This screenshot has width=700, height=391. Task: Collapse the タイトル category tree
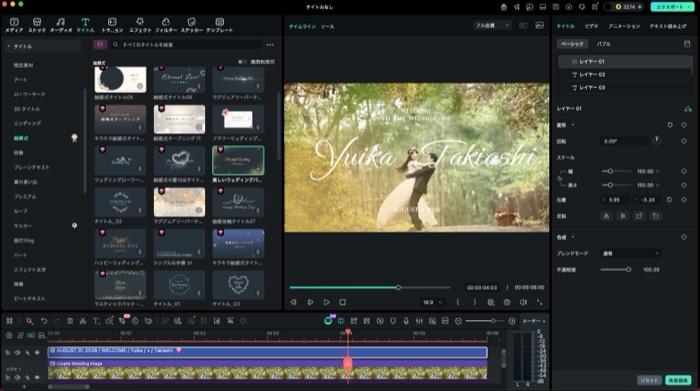click(8, 46)
